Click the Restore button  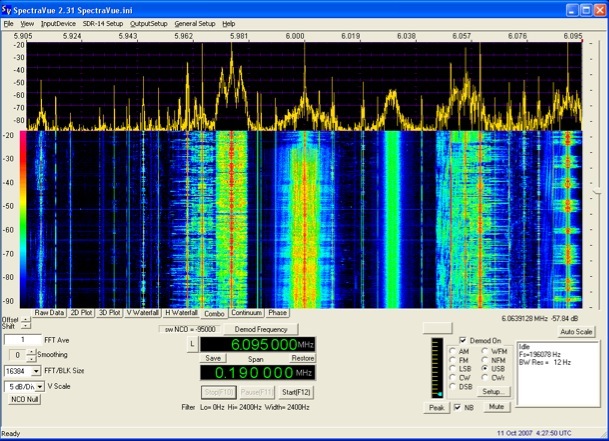click(x=303, y=358)
